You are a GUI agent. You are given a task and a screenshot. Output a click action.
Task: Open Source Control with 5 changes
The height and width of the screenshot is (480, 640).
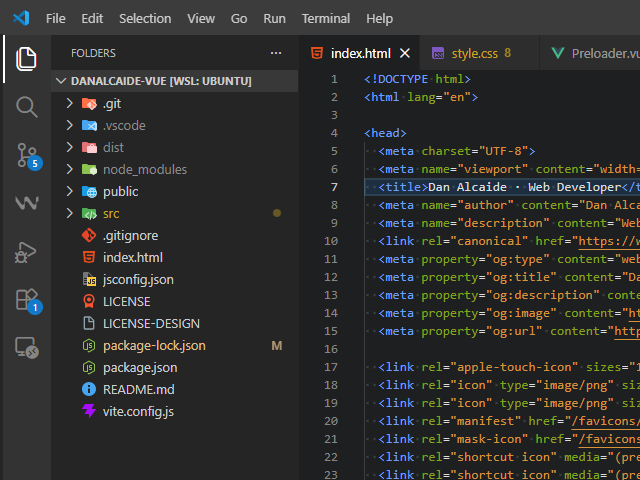[x=29, y=156]
